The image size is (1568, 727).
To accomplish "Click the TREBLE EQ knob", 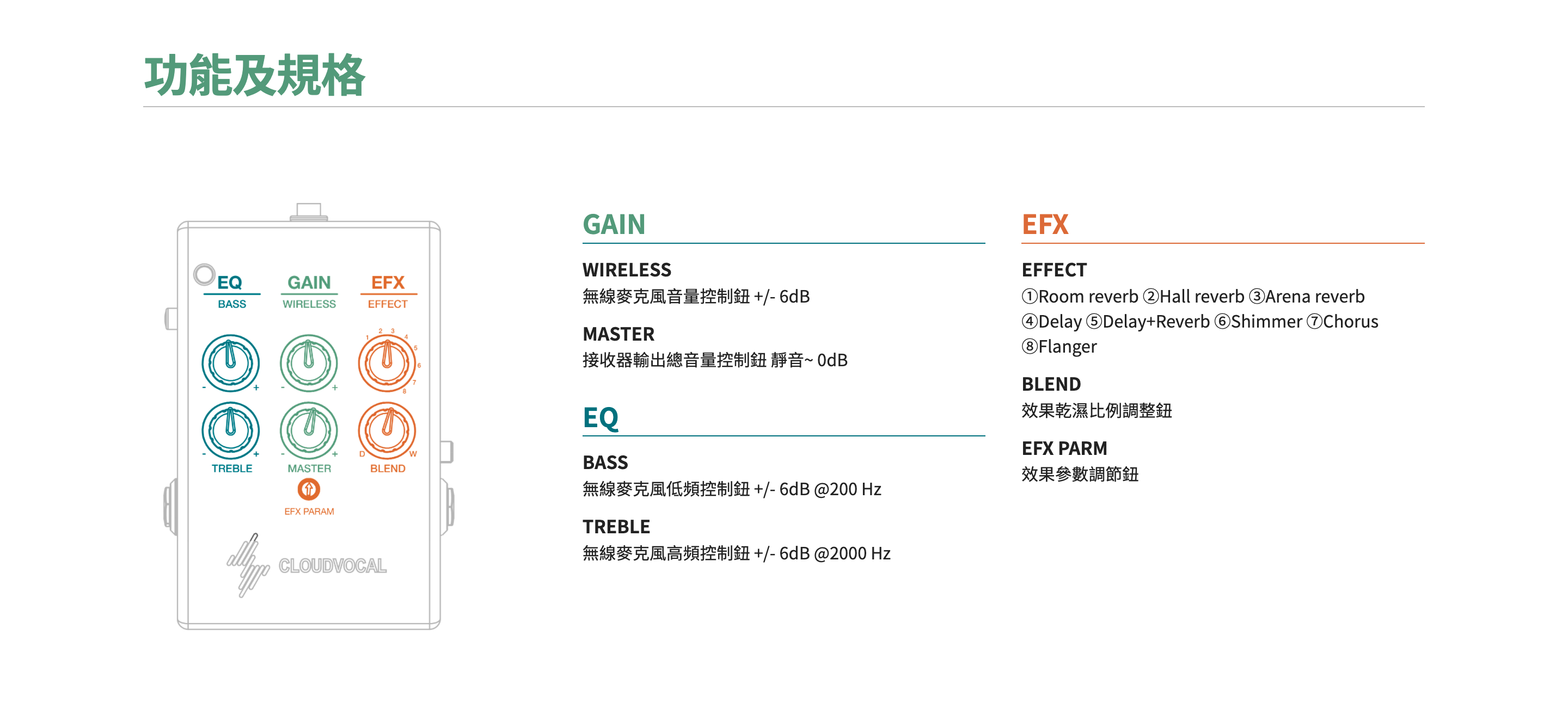I will (x=231, y=430).
